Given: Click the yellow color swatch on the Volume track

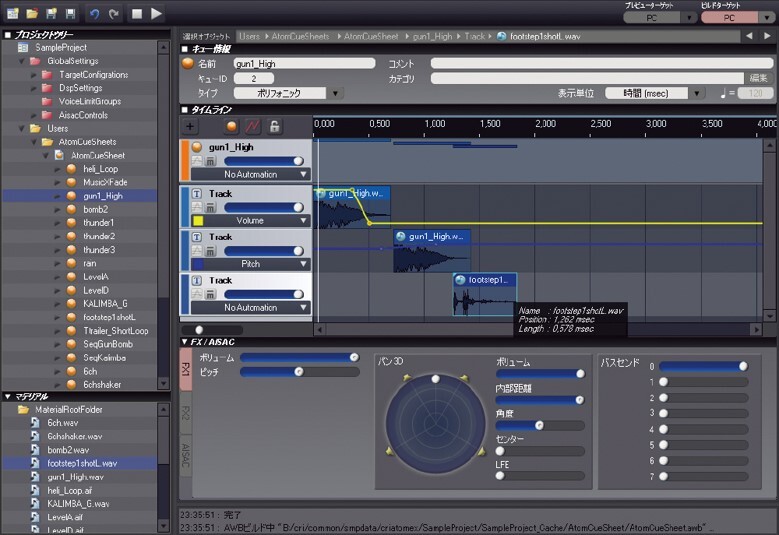Looking at the screenshot, I should point(197,220).
